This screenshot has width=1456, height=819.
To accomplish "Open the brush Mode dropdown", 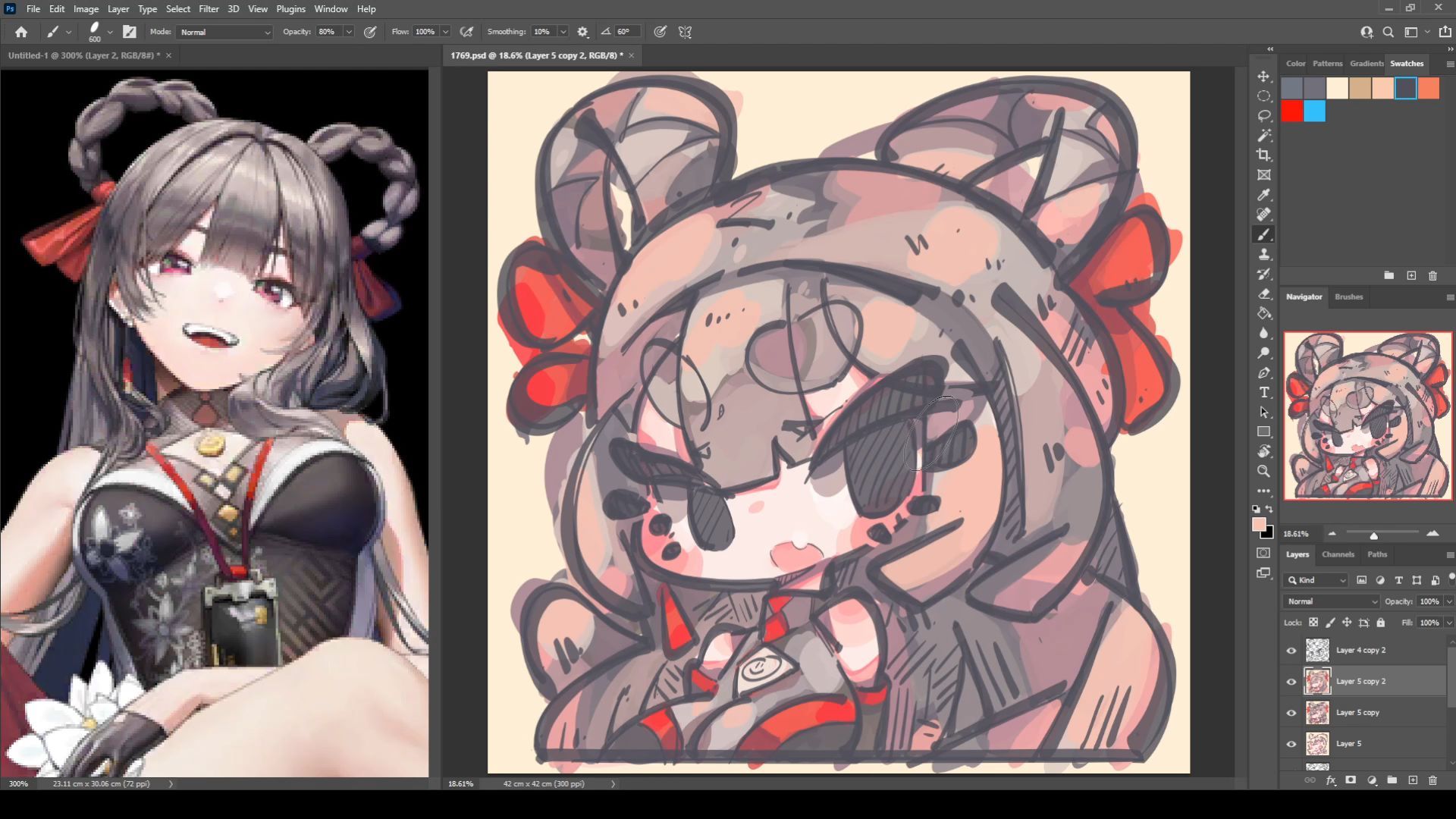I will 224,32.
